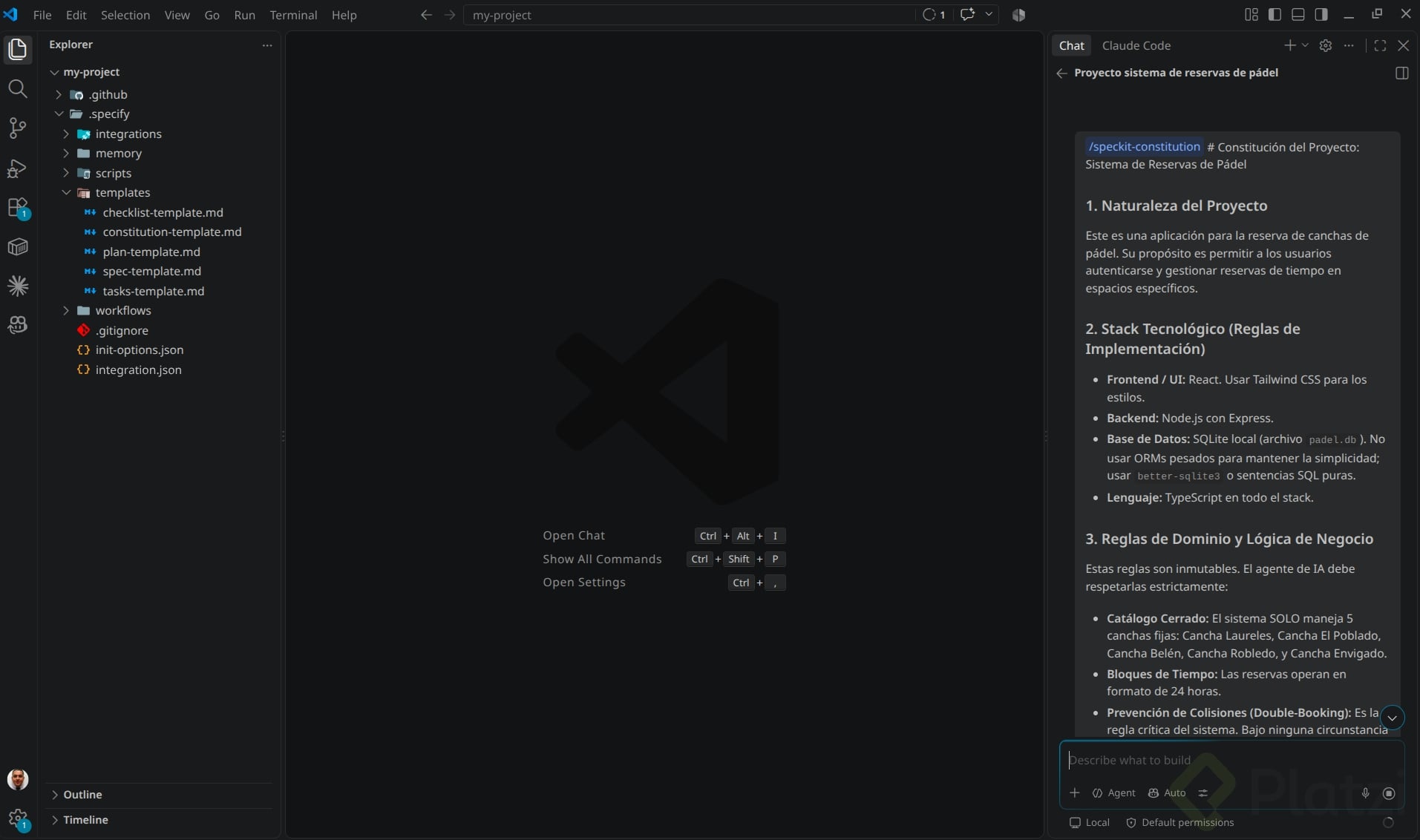Toggle the primary side bar layout button

pos(1275,15)
